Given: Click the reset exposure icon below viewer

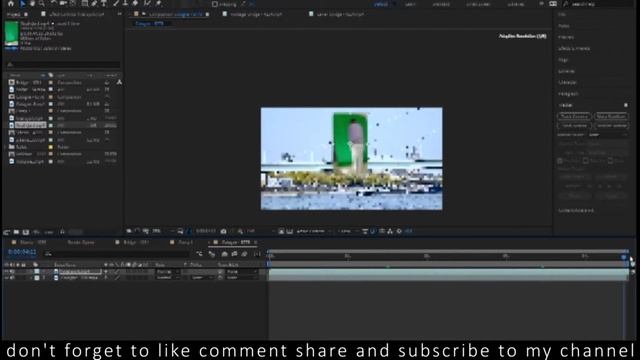Looking at the screenshot, I should (x=399, y=231).
